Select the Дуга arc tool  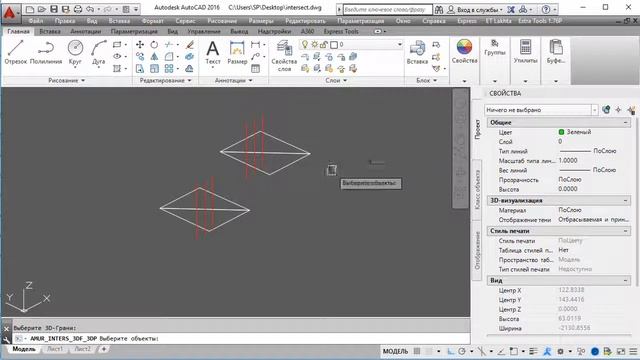point(98,52)
